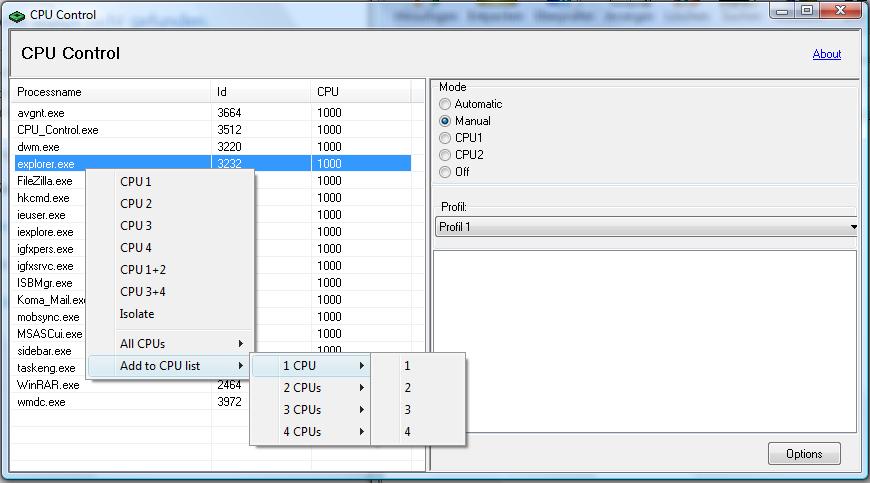The height and width of the screenshot is (484, 870).
Task: Click the empty profile list box
Action: pyautogui.click(x=645, y=341)
